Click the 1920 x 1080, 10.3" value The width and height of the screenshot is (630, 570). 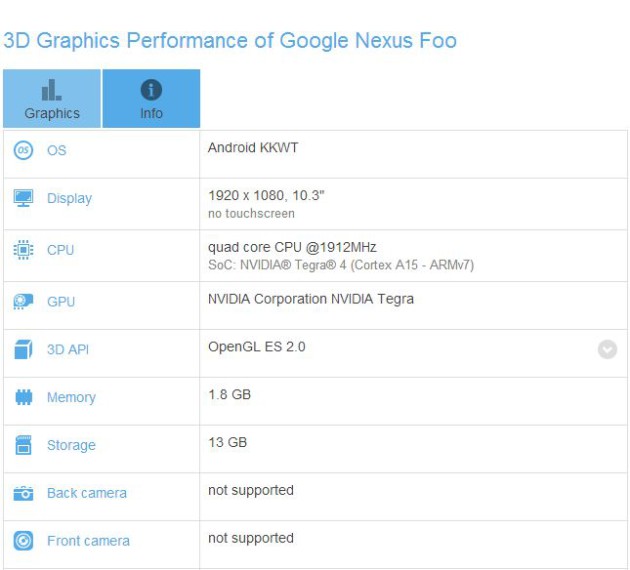click(x=266, y=195)
